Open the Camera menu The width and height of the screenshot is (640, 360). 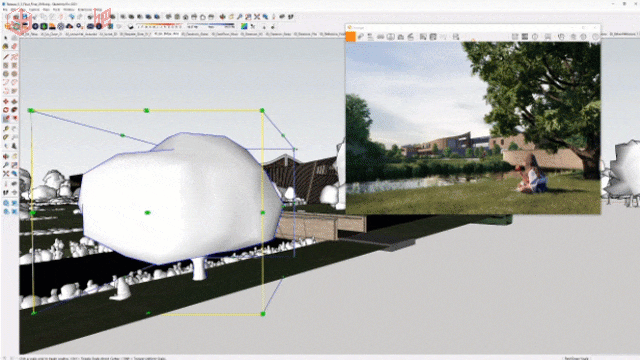click(x=34, y=9)
